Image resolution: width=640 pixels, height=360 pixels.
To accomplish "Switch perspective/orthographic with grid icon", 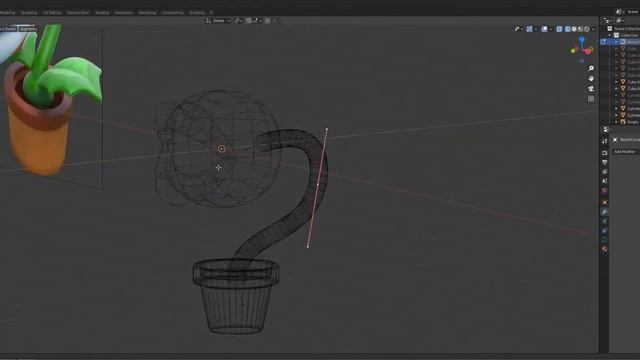I will tap(591, 99).
